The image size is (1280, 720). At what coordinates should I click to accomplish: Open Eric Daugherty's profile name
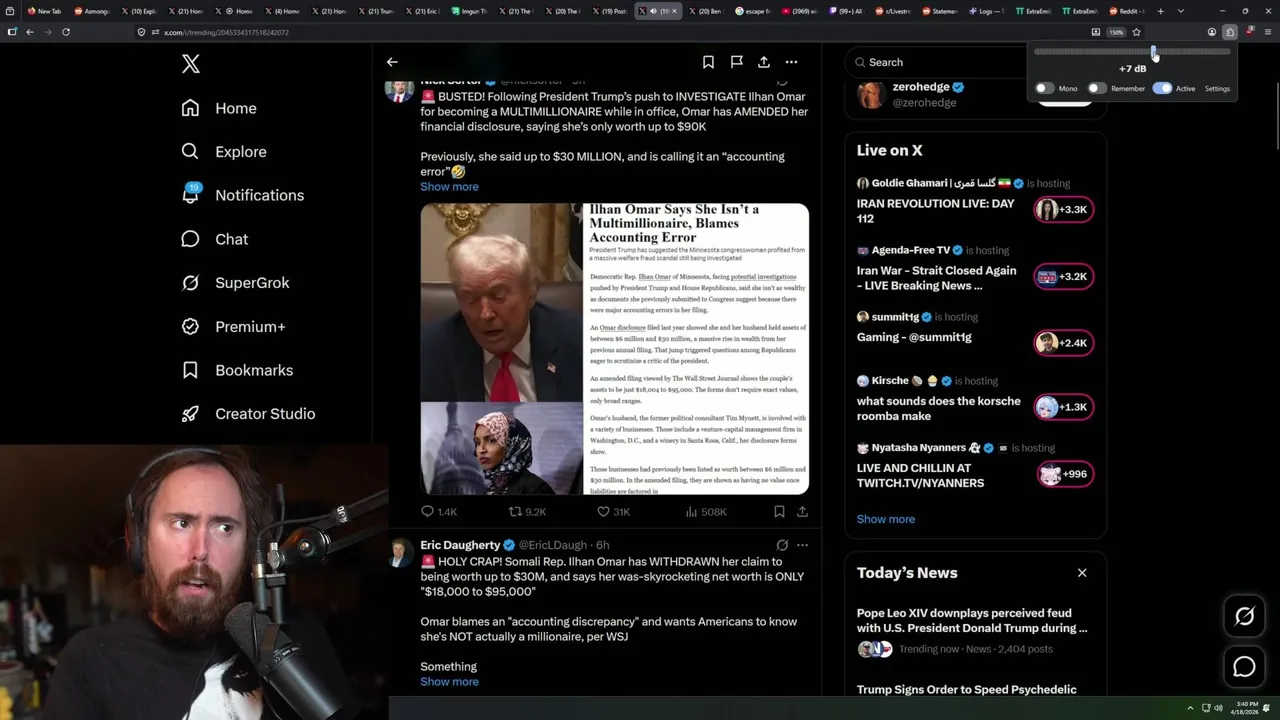[460, 545]
